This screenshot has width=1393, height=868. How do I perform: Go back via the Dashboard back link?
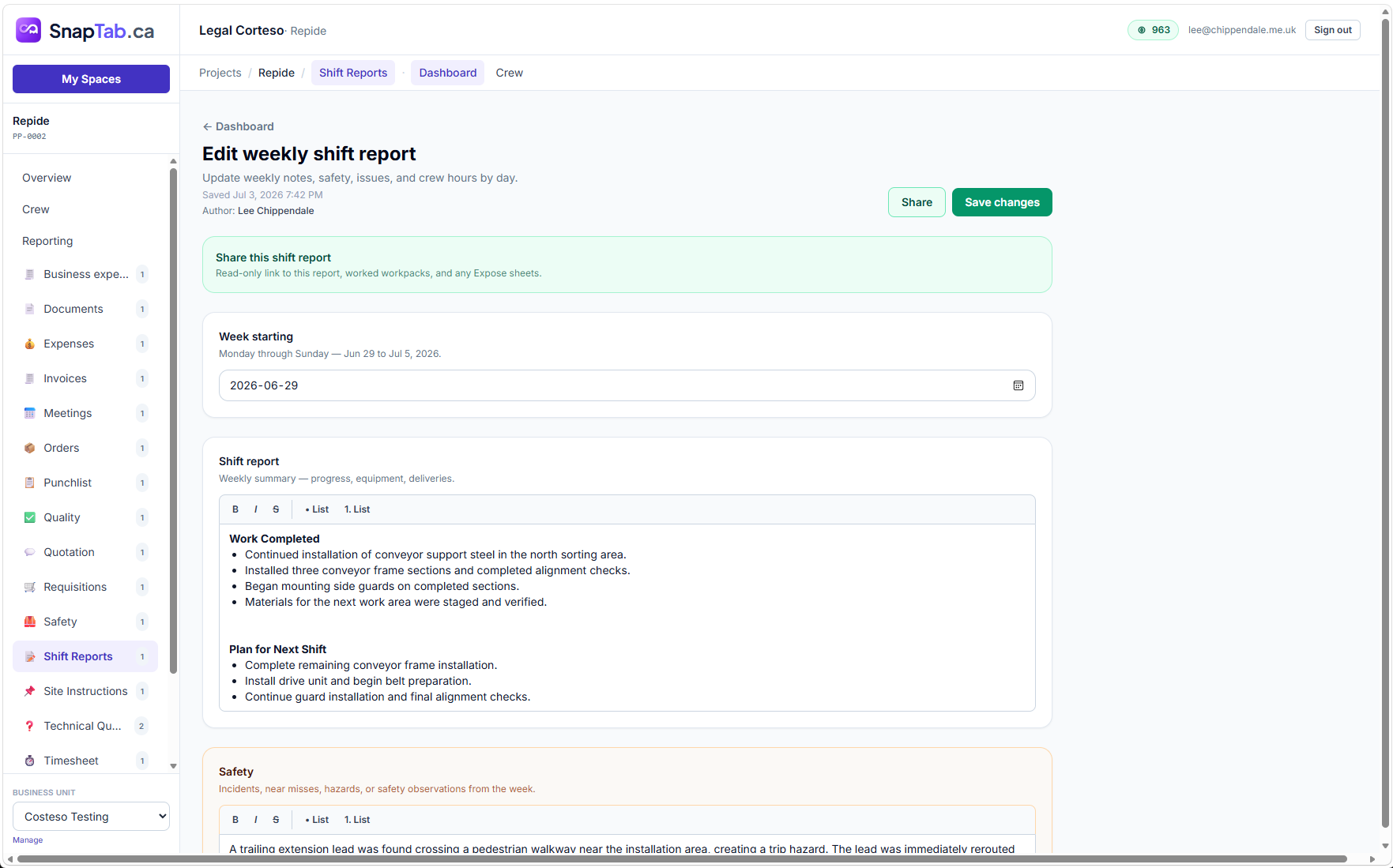[239, 126]
